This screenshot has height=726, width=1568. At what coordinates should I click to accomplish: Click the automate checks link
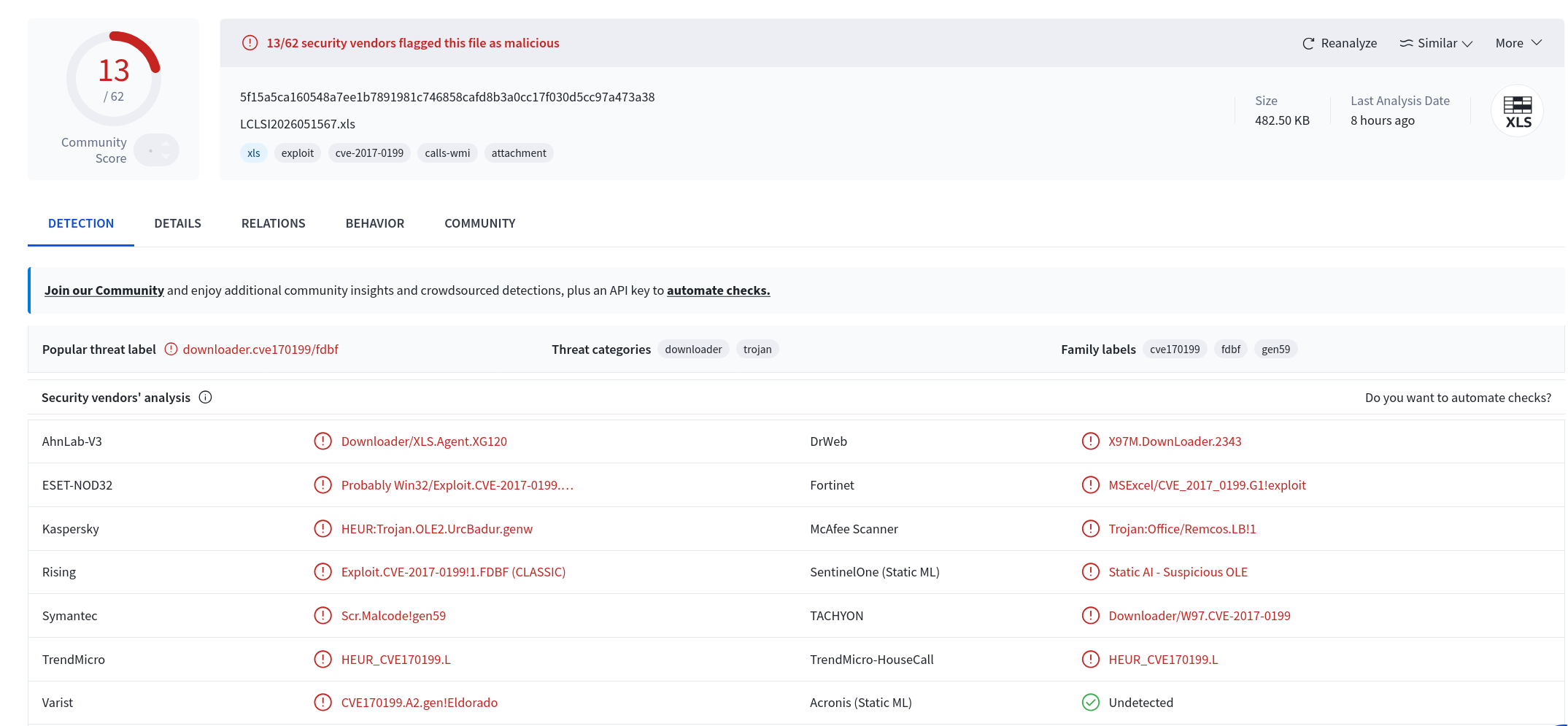click(719, 290)
